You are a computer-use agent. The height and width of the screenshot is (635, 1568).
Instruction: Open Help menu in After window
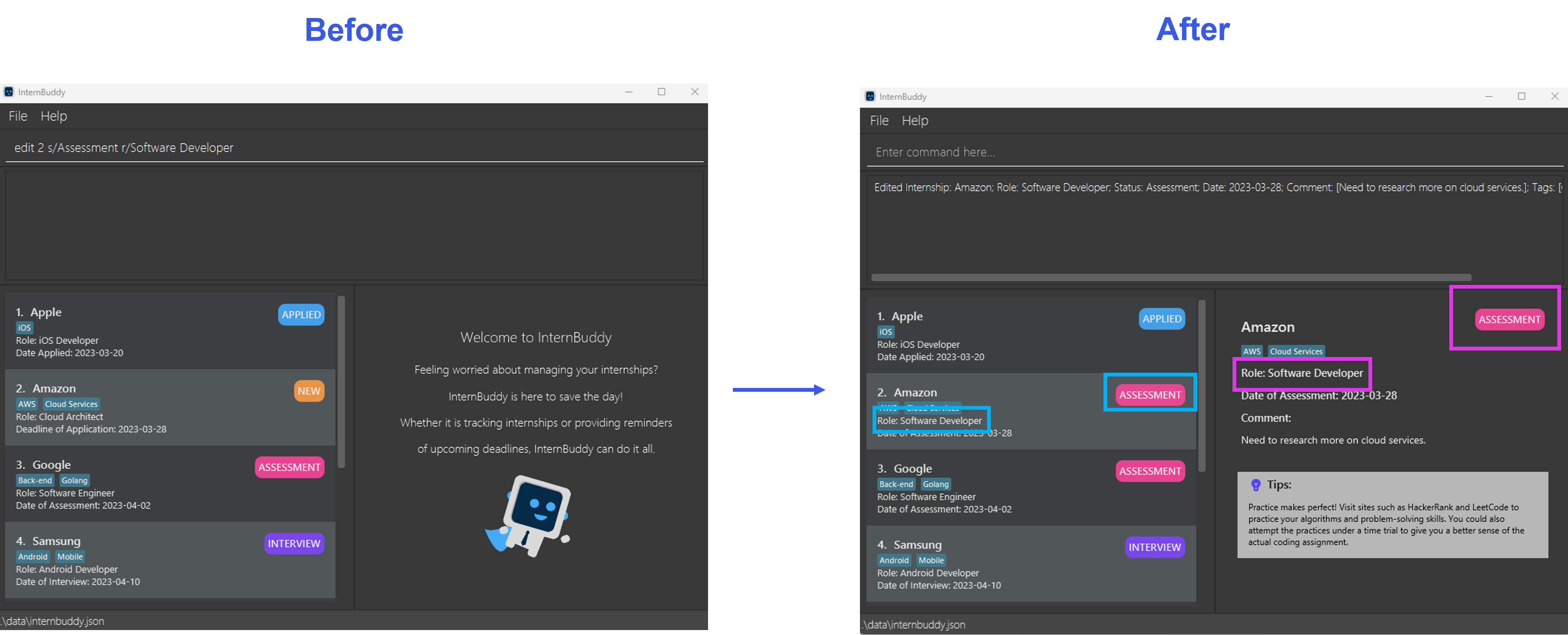tap(915, 121)
